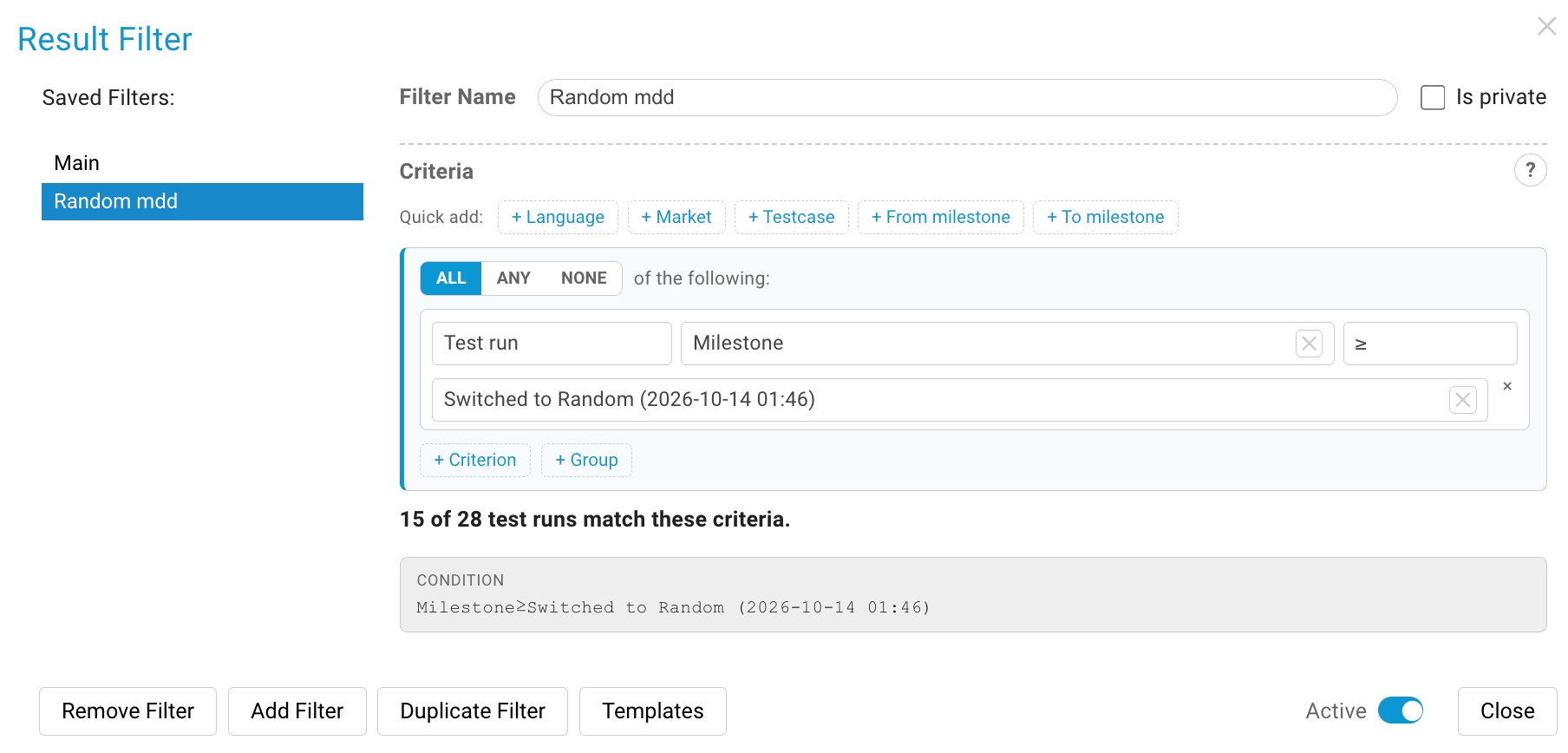Image resolution: width=1568 pixels, height=753 pixels.
Task: Remove the Test run criterion row
Action: (x=1507, y=386)
